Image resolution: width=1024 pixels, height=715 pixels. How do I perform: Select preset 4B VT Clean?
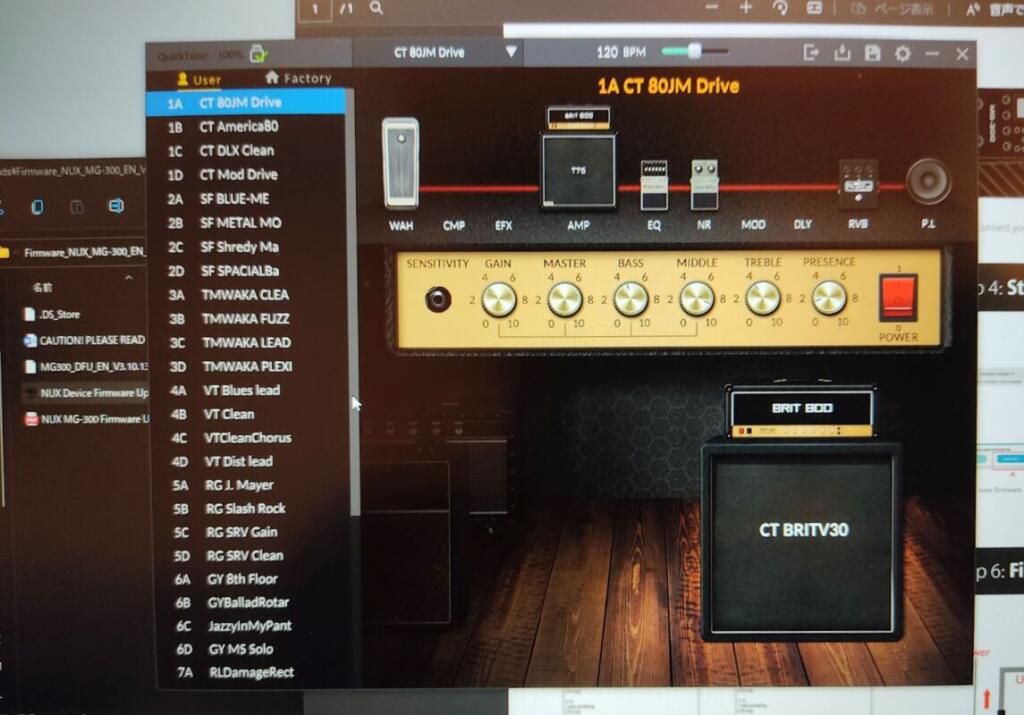click(x=251, y=415)
